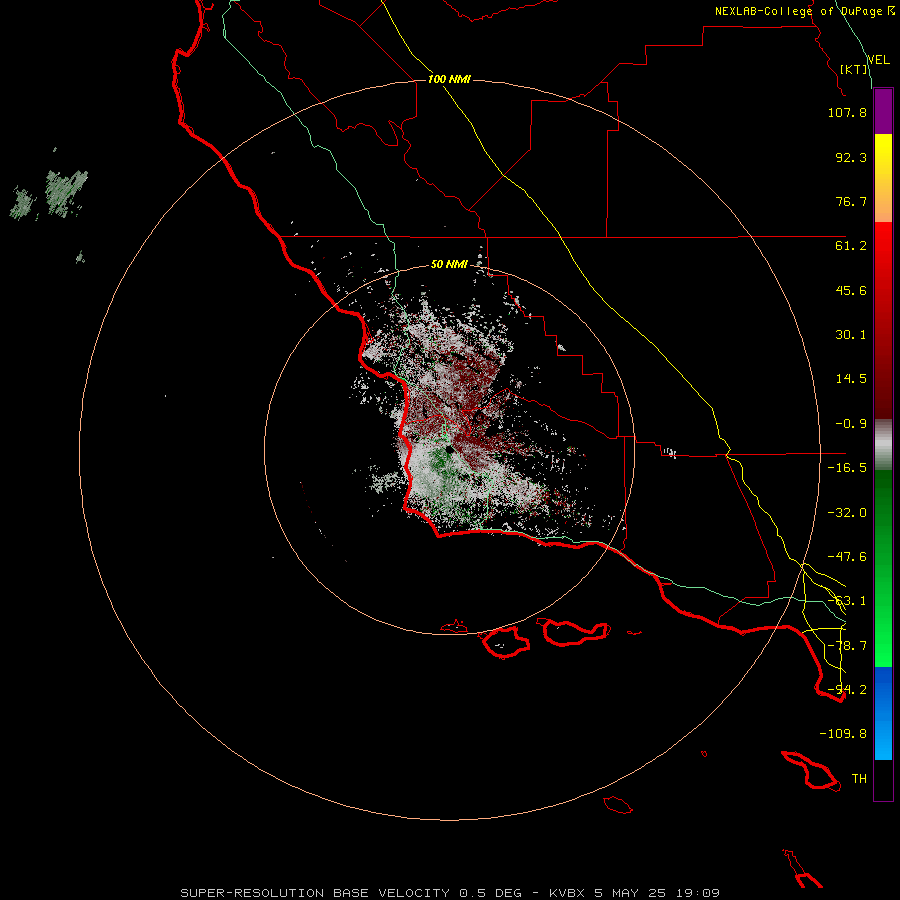Pick the purple top segment of velocity scale
The width and height of the screenshot is (900, 900).
pos(883,111)
